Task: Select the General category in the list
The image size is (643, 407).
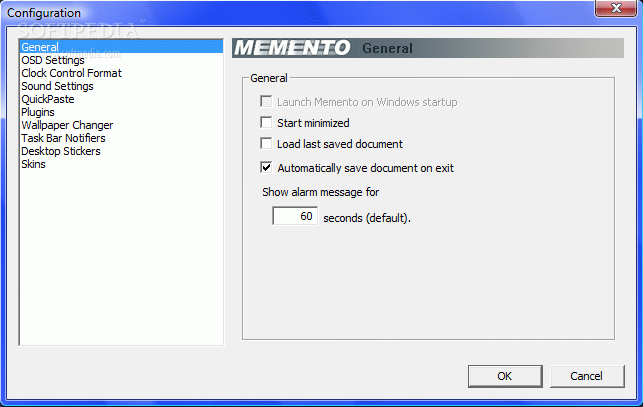Action: (x=121, y=47)
